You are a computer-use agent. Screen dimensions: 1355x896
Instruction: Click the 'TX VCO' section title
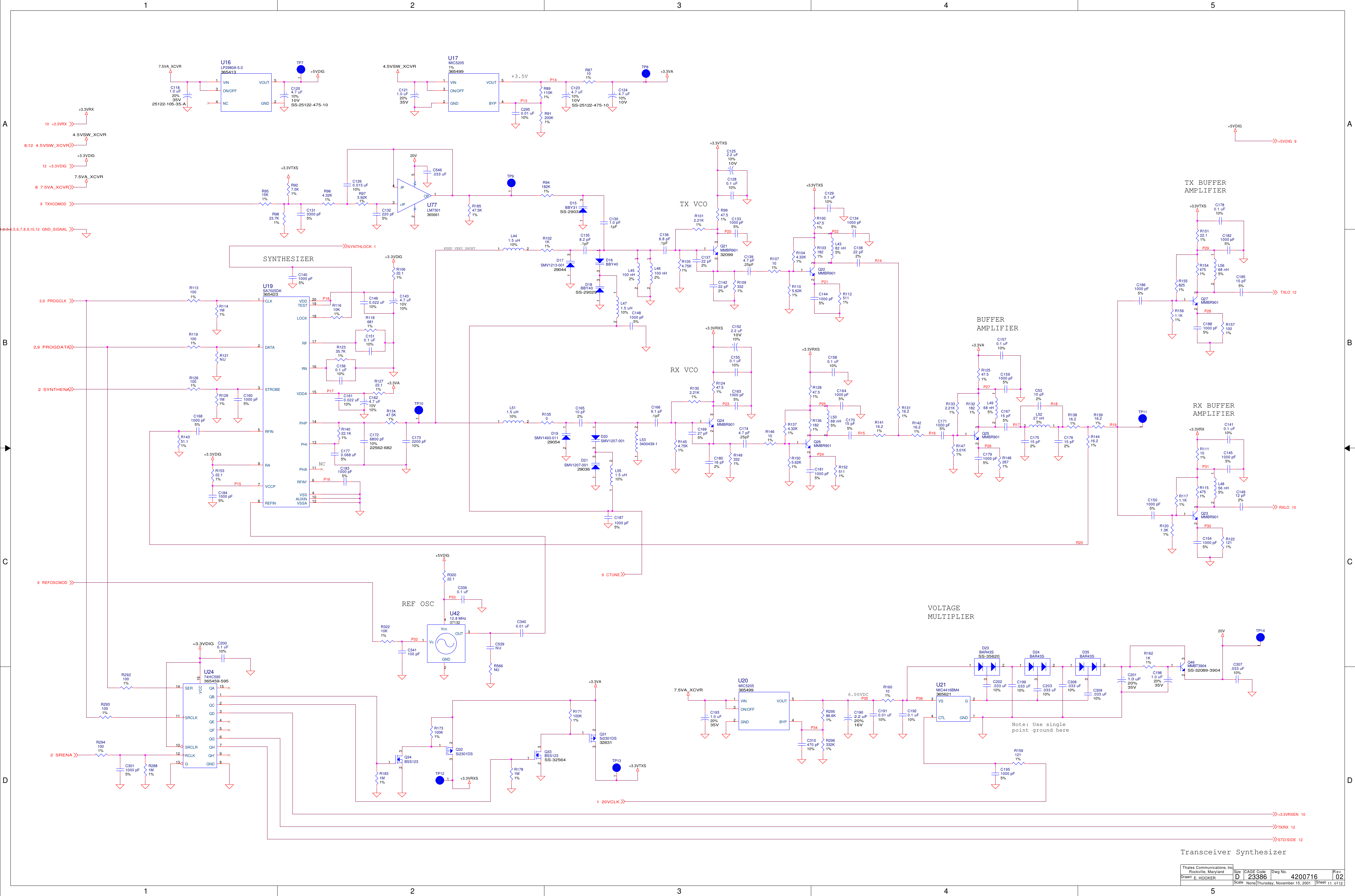(x=693, y=204)
